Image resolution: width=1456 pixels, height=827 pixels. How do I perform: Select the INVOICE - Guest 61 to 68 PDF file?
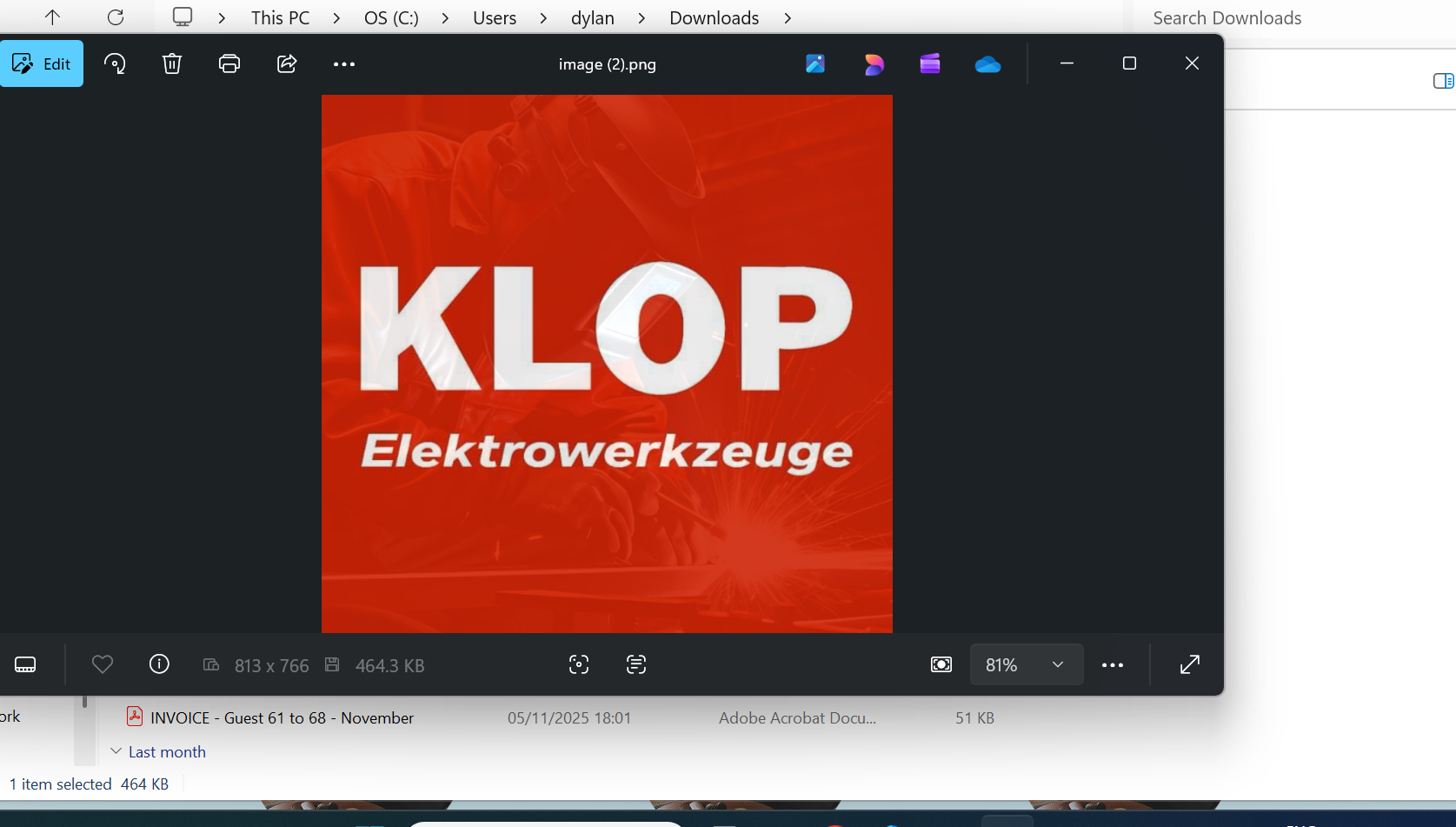[282, 717]
